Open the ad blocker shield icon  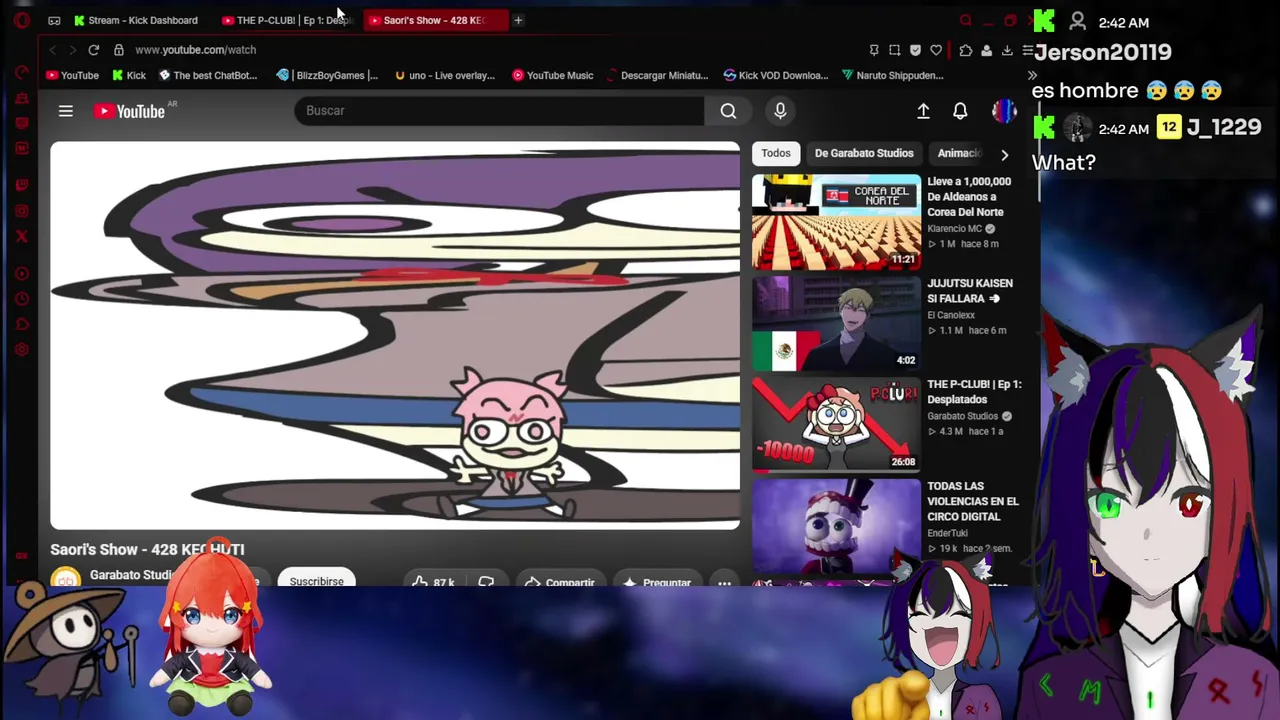915,50
